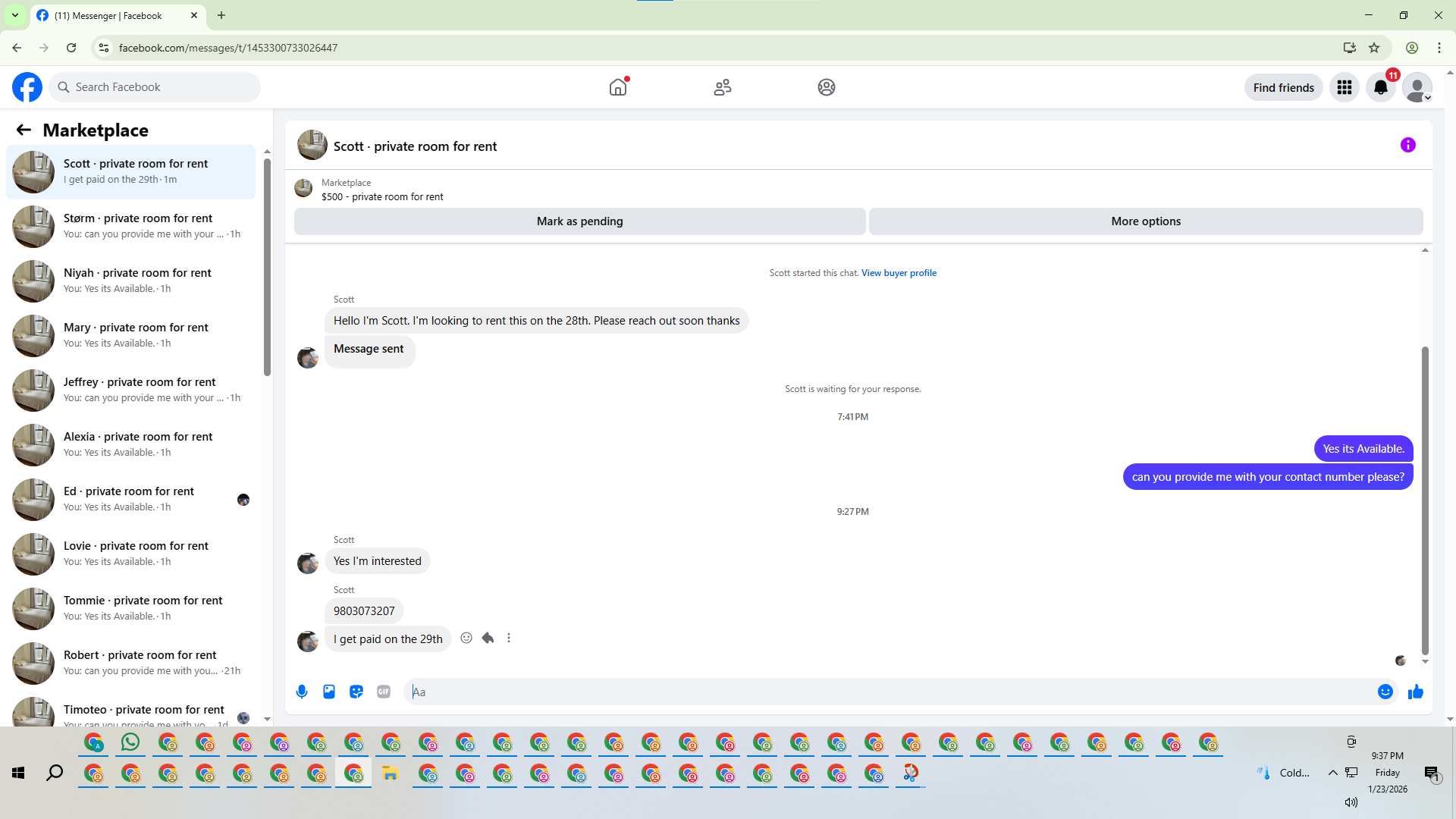This screenshot has width=1456, height=819.
Task: Reply to the 'I get paid' message
Action: coord(488,638)
